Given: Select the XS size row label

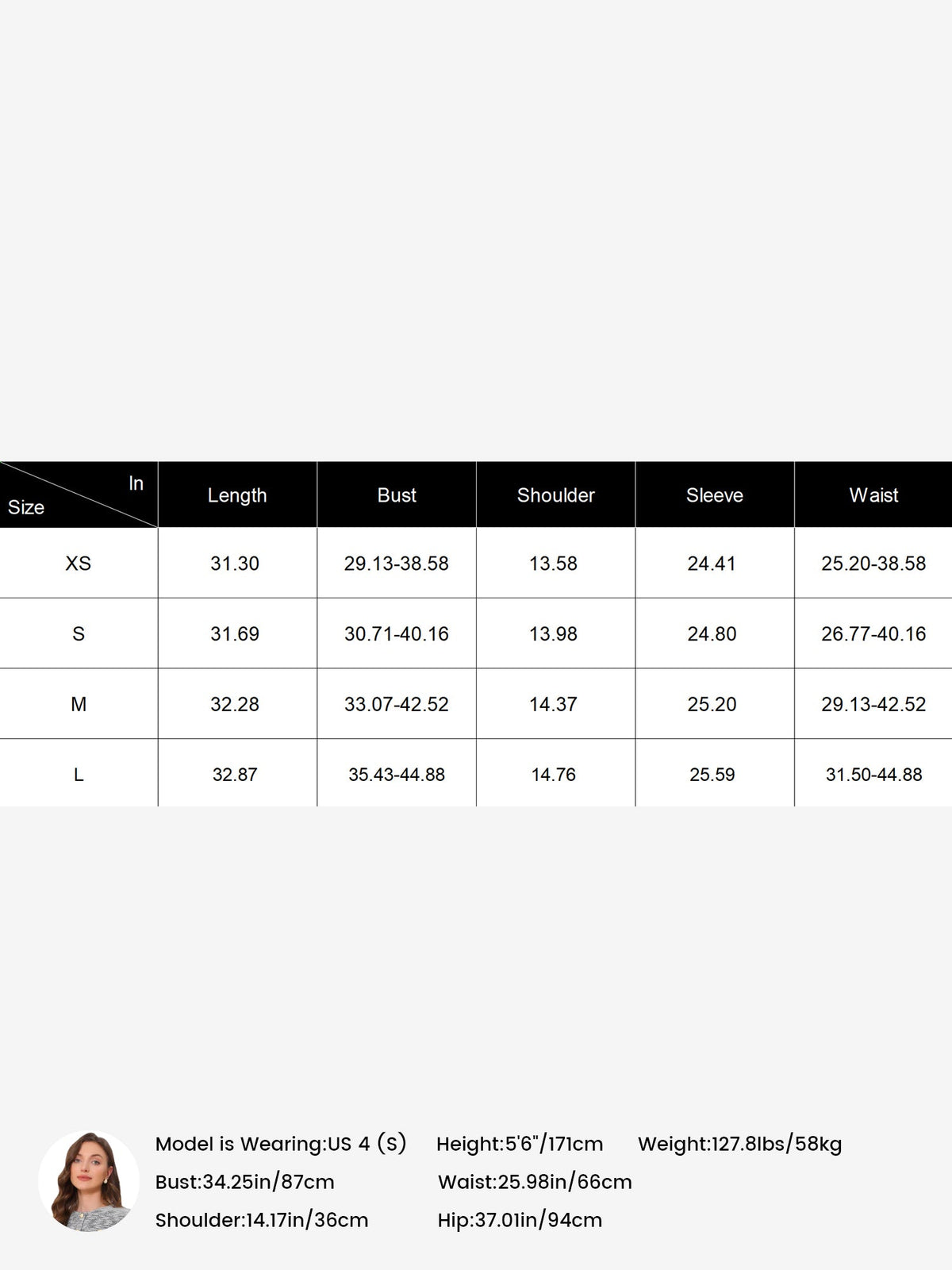Looking at the screenshot, I should 78,564.
